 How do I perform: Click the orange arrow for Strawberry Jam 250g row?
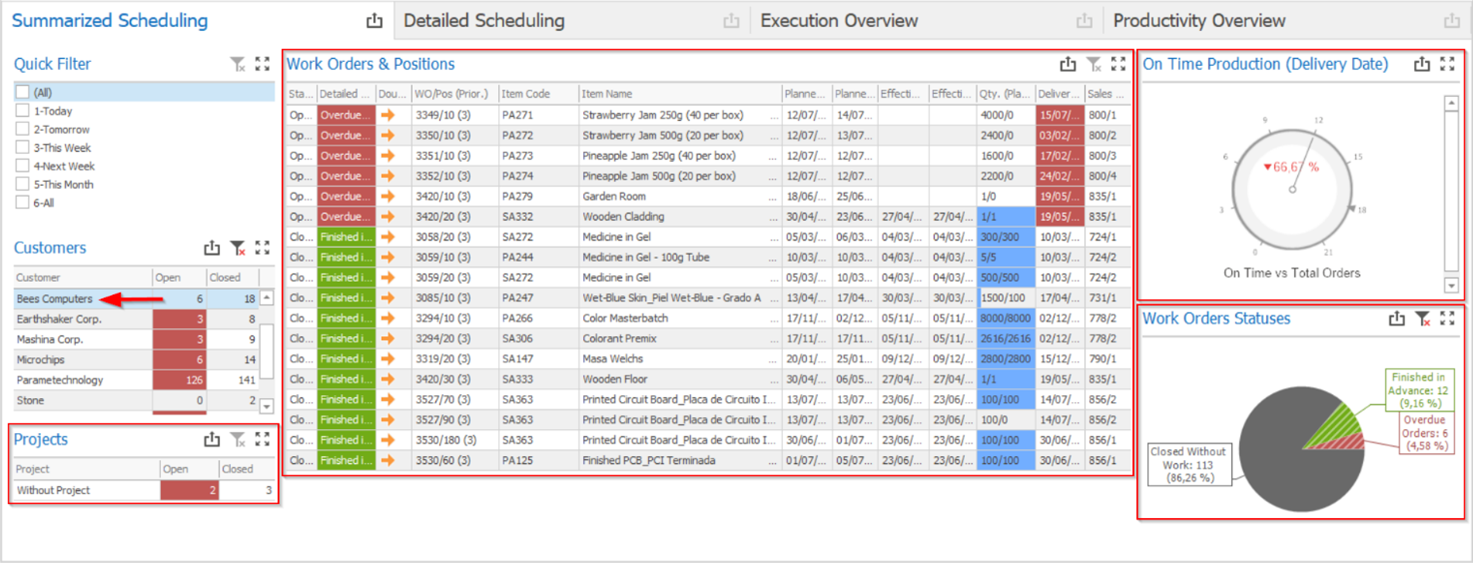(388, 115)
